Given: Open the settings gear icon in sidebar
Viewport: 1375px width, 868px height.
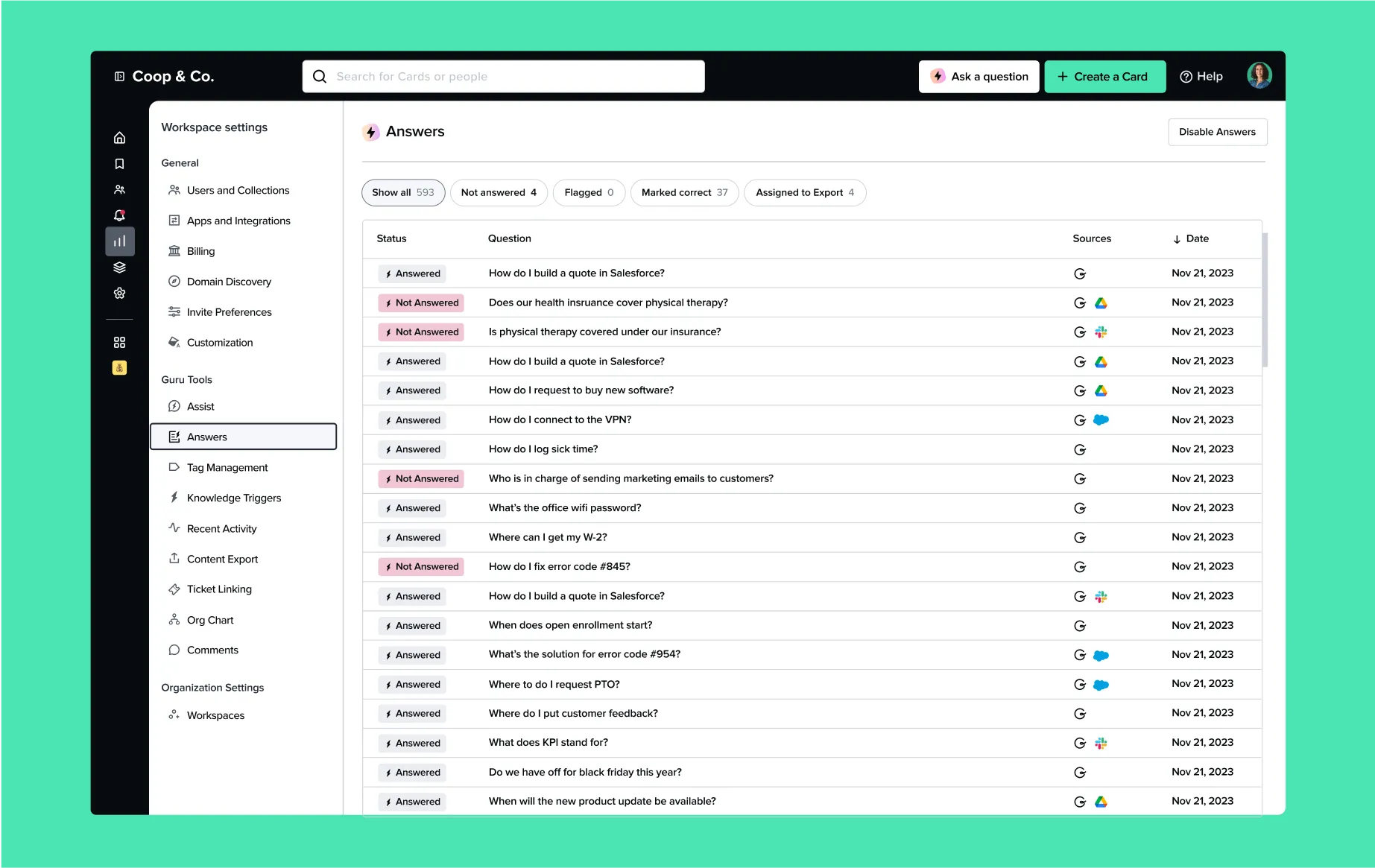Looking at the screenshot, I should pos(119,292).
